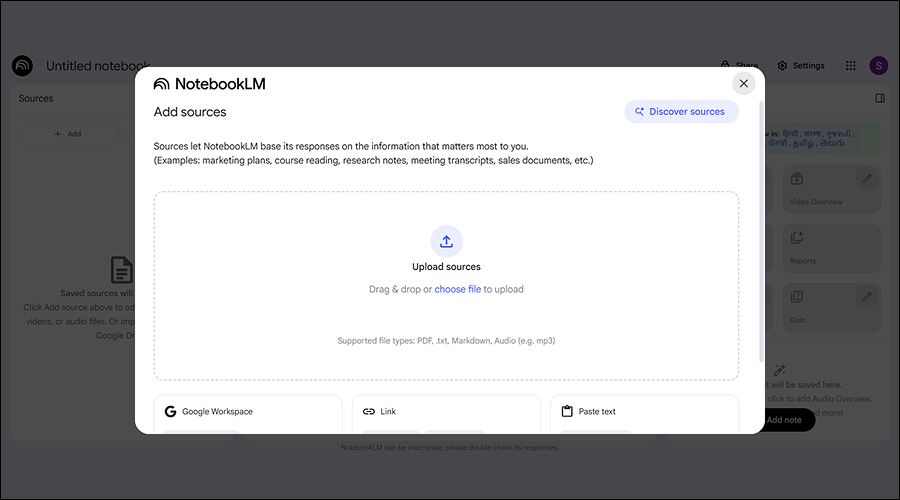Screen dimensions: 900x500
Task: Collapse the Studio side panel
Action: pyautogui.click(x=880, y=98)
